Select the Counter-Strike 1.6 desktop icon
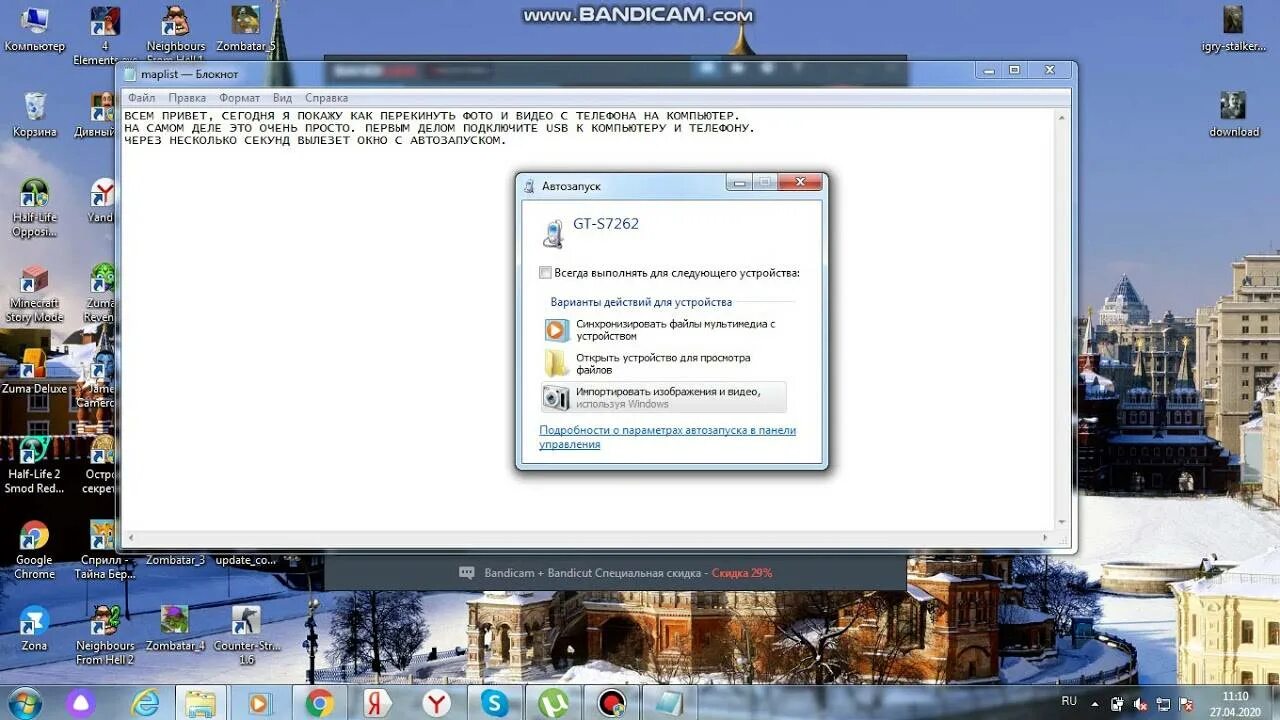Screen dimensions: 1280x720 (246, 635)
